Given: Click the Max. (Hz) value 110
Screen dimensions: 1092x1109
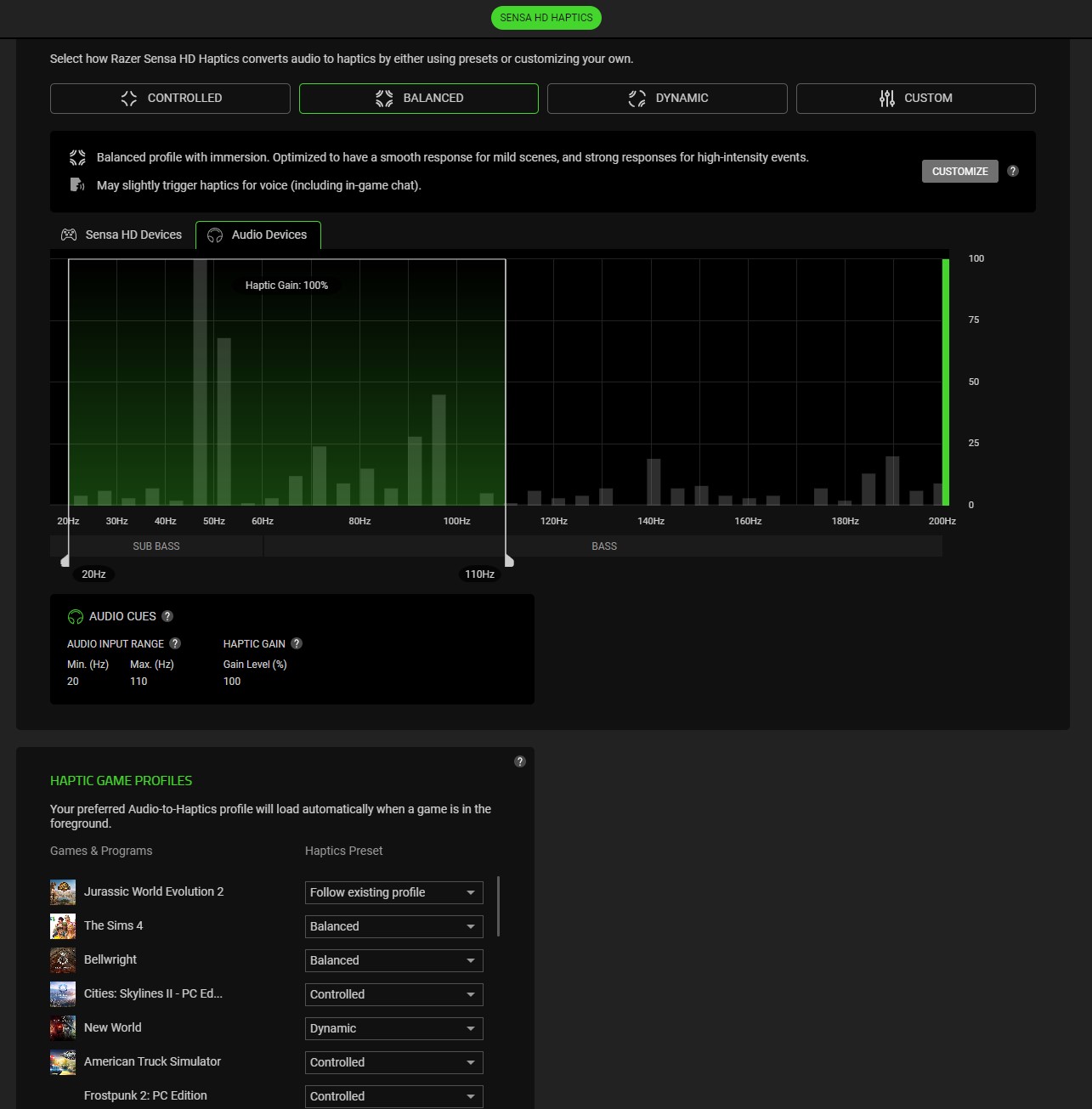Looking at the screenshot, I should (139, 682).
